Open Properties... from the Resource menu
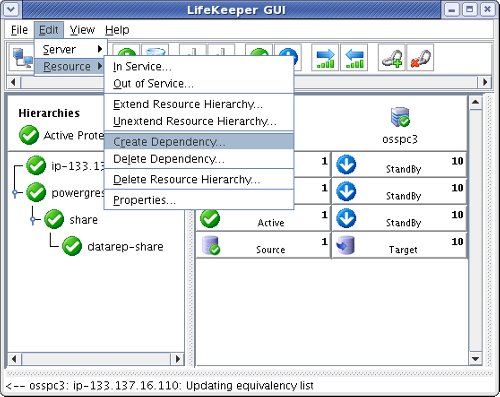The width and height of the screenshot is (500, 397). point(199,200)
